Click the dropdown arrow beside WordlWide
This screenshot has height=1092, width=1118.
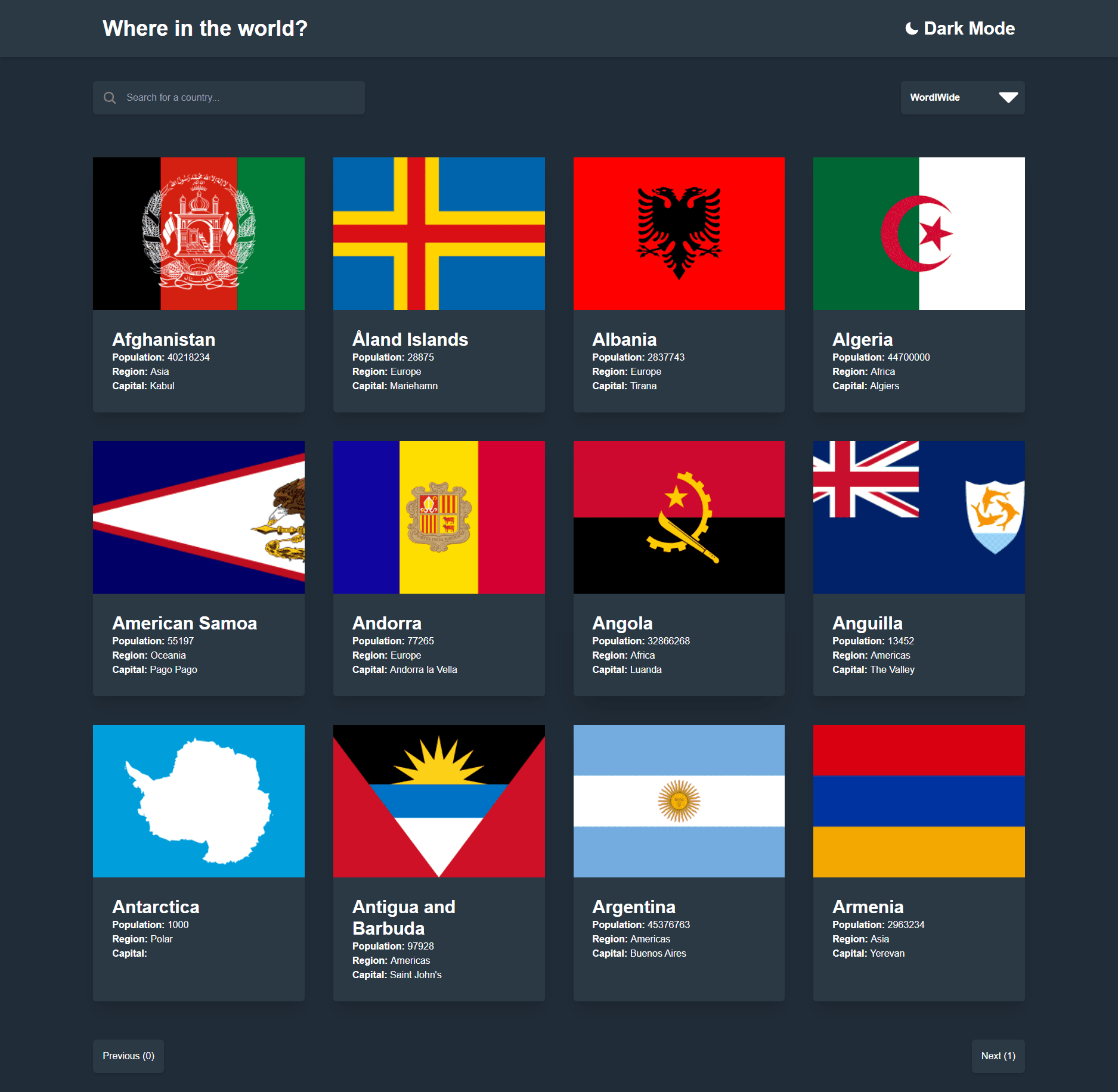(x=1008, y=97)
